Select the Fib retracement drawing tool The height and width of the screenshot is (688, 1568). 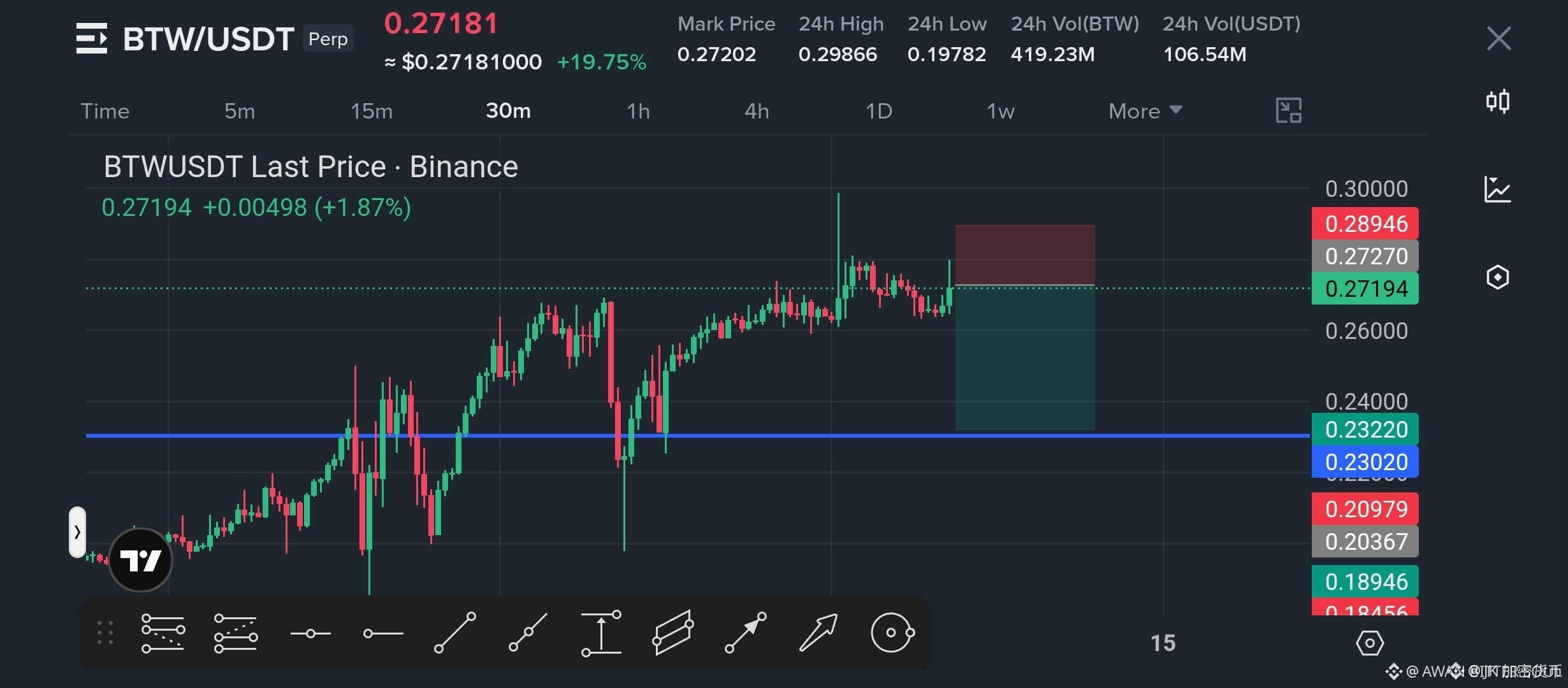point(163,633)
